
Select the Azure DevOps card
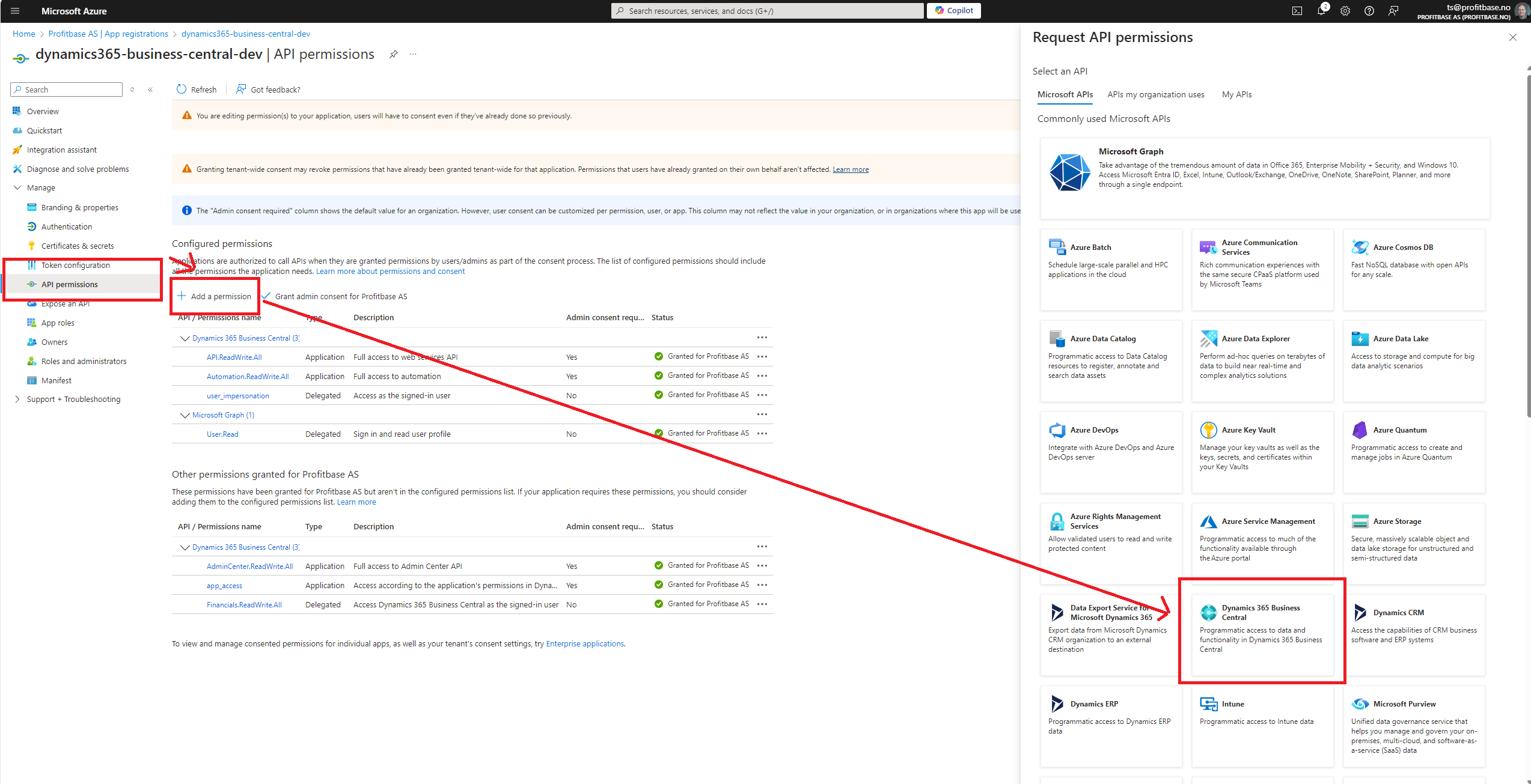pyautogui.click(x=1111, y=452)
